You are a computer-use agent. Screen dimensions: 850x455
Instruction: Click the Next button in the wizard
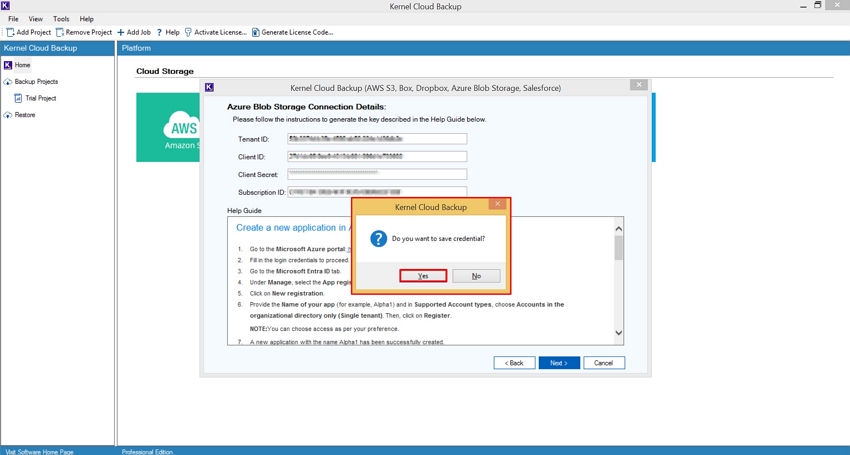point(559,363)
